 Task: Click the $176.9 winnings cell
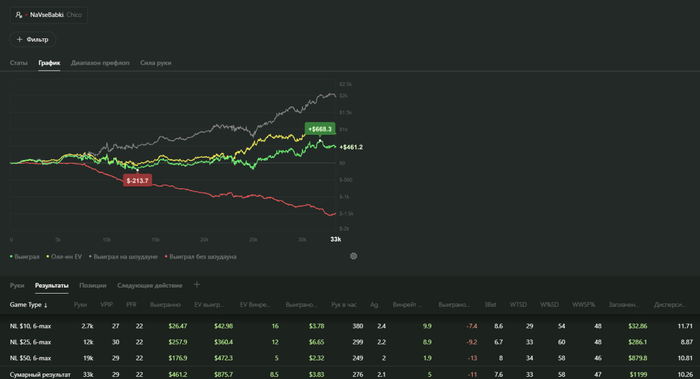[178, 358]
